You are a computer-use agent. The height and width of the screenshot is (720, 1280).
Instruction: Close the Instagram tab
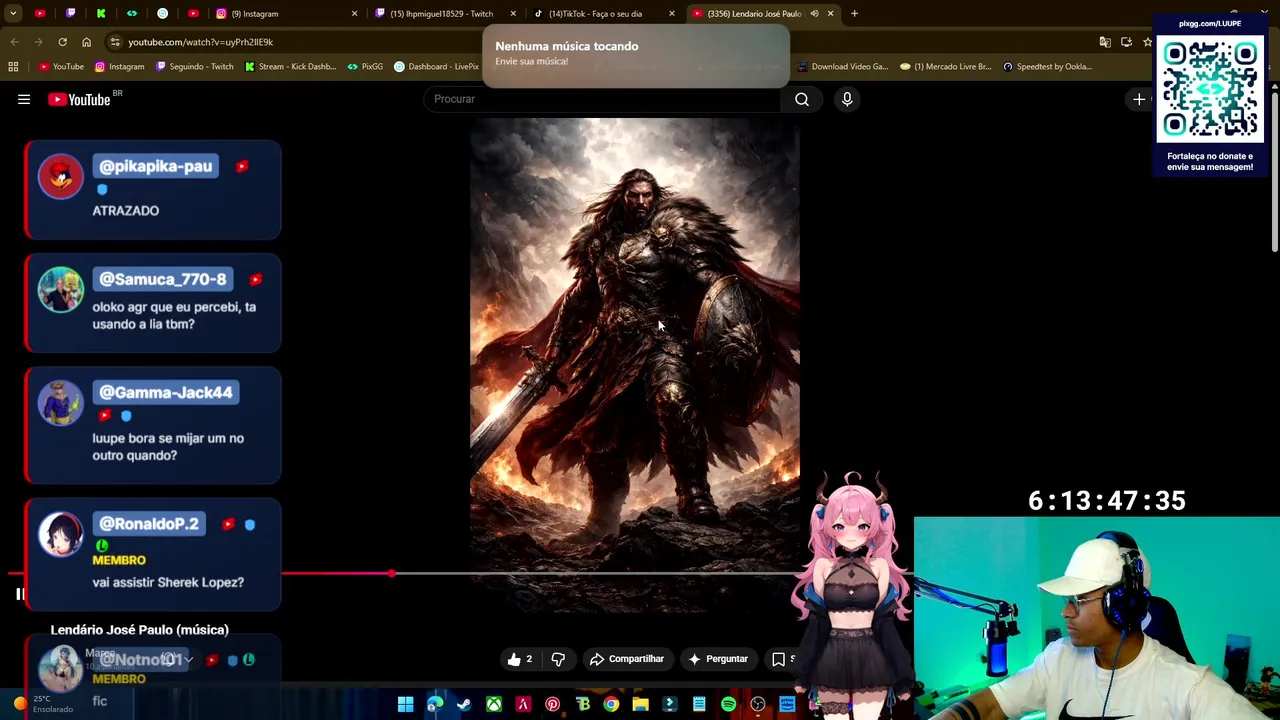coord(354,14)
